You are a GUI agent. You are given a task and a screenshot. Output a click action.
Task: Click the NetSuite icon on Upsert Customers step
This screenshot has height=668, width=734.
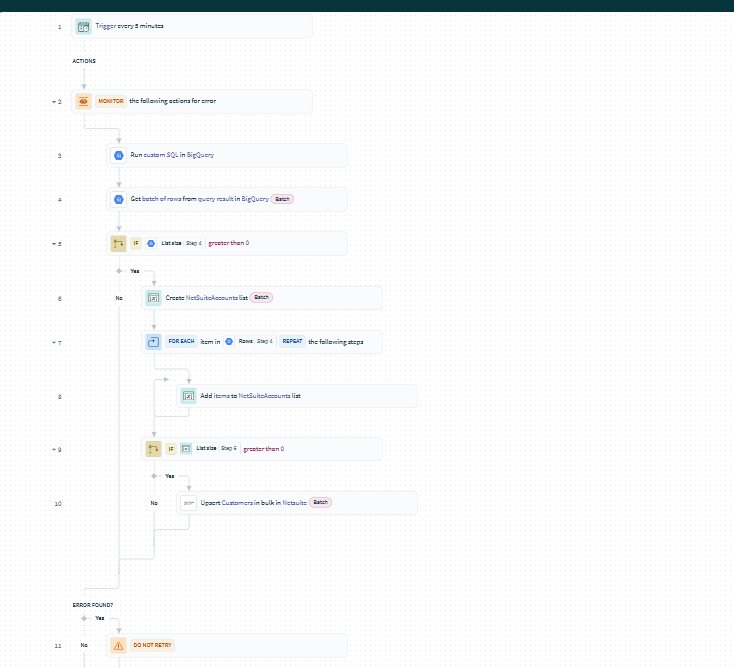pos(188,503)
